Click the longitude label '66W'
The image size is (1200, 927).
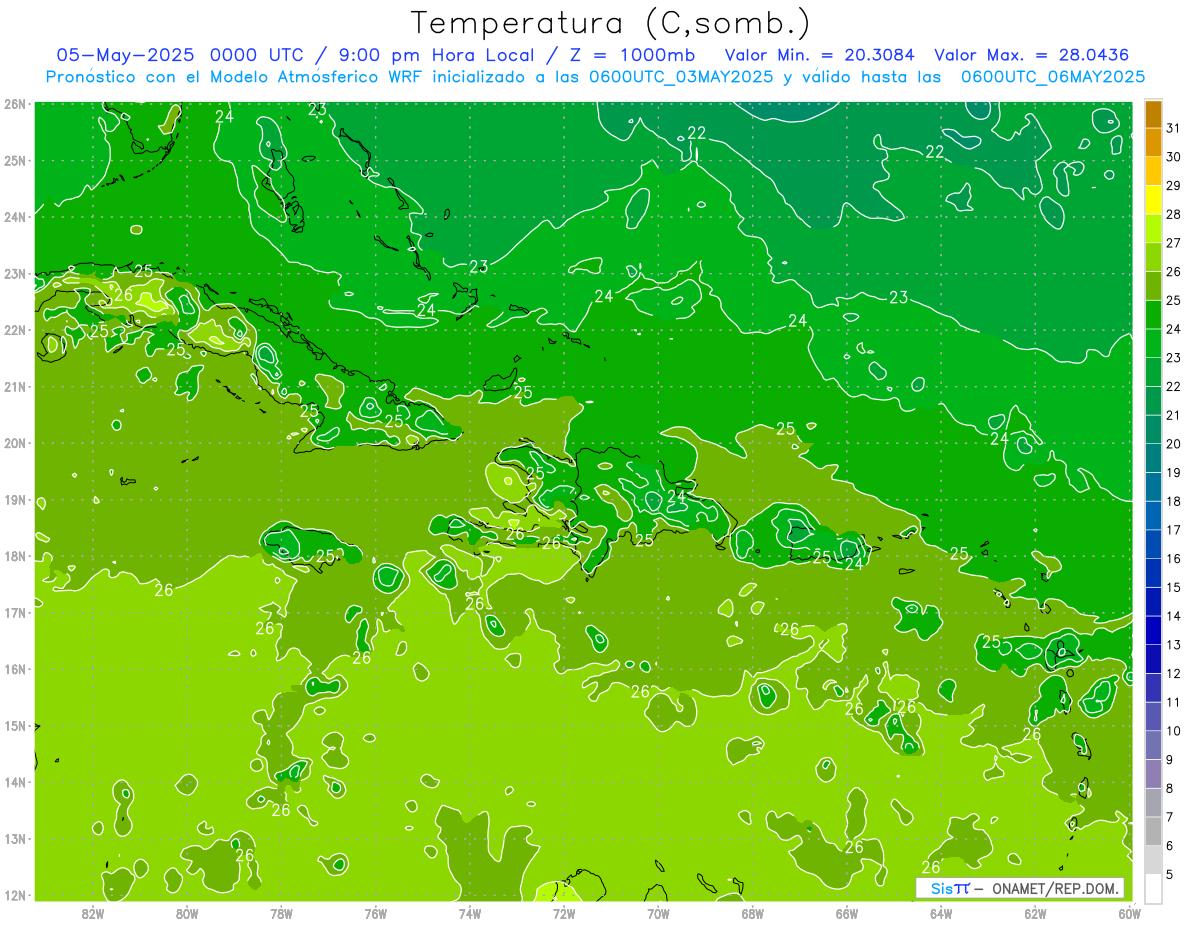pos(847,914)
